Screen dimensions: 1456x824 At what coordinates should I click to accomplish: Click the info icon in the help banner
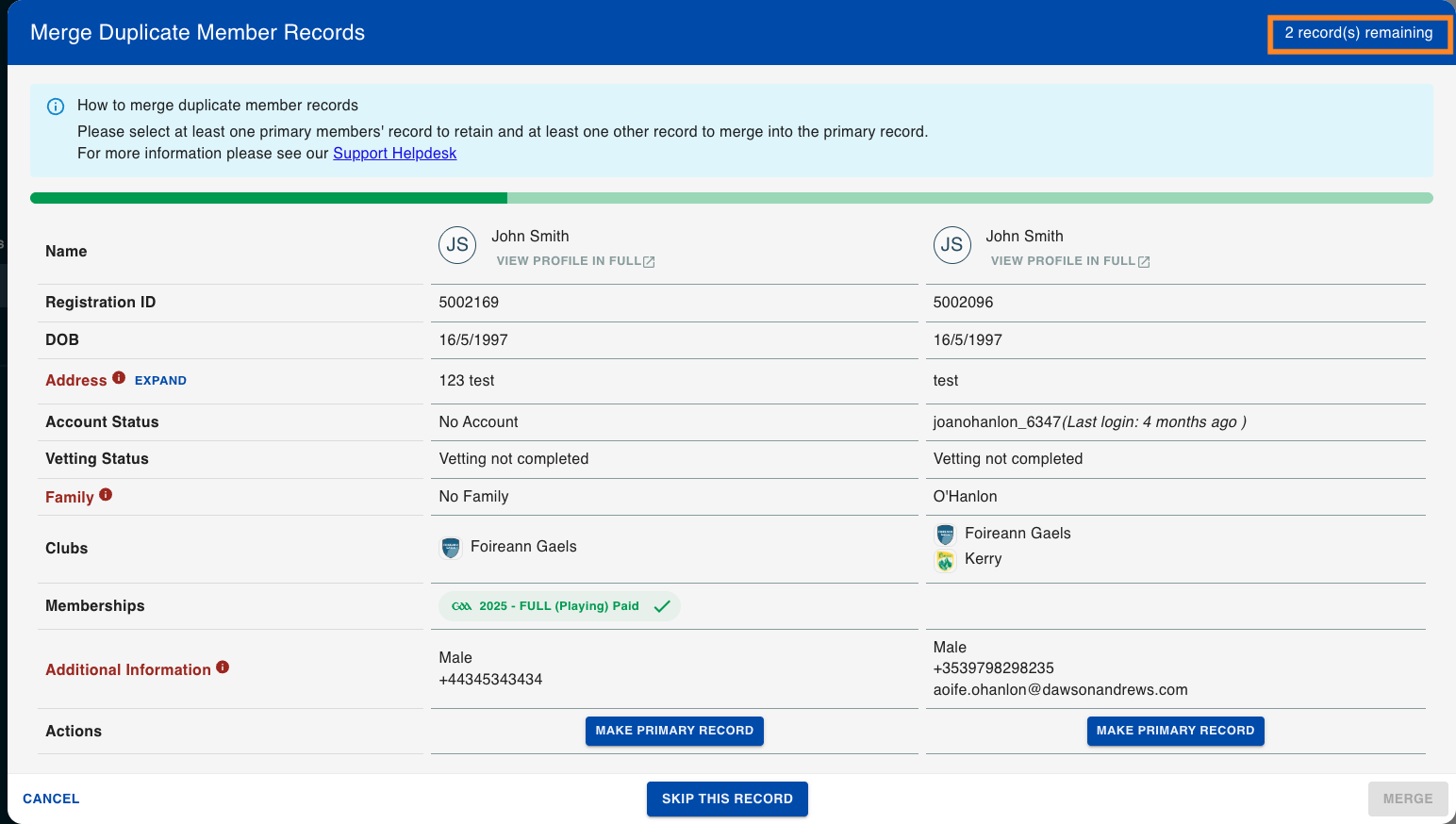point(56,107)
